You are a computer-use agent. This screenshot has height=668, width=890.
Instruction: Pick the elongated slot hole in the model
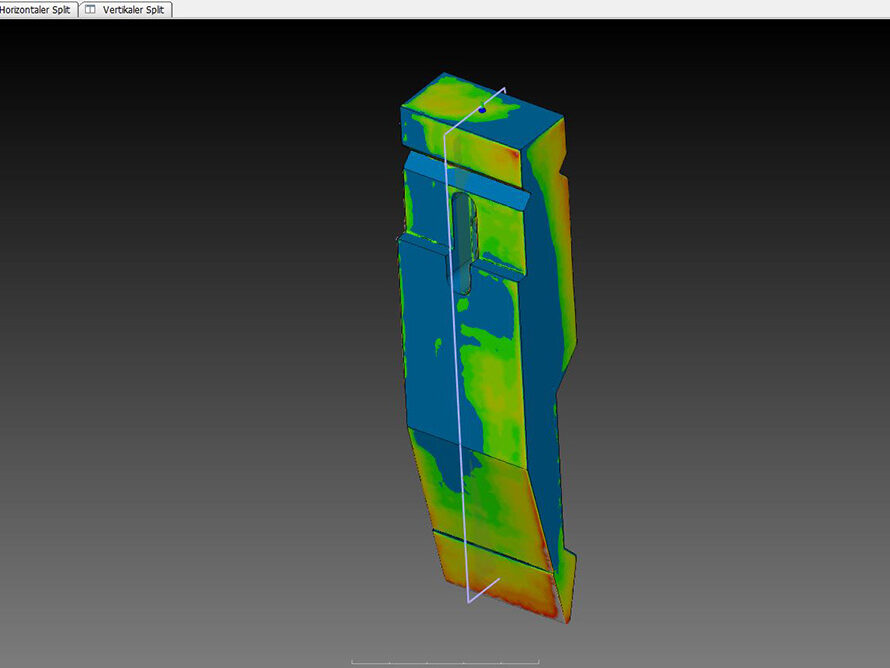point(463,240)
